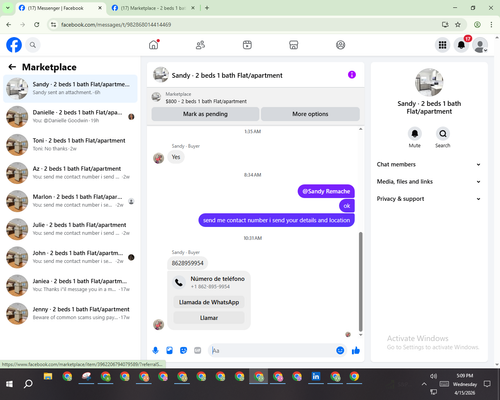This screenshot has width=500, height=400.
Task: Click the message input field Aa
Action: tap(277, 350)
